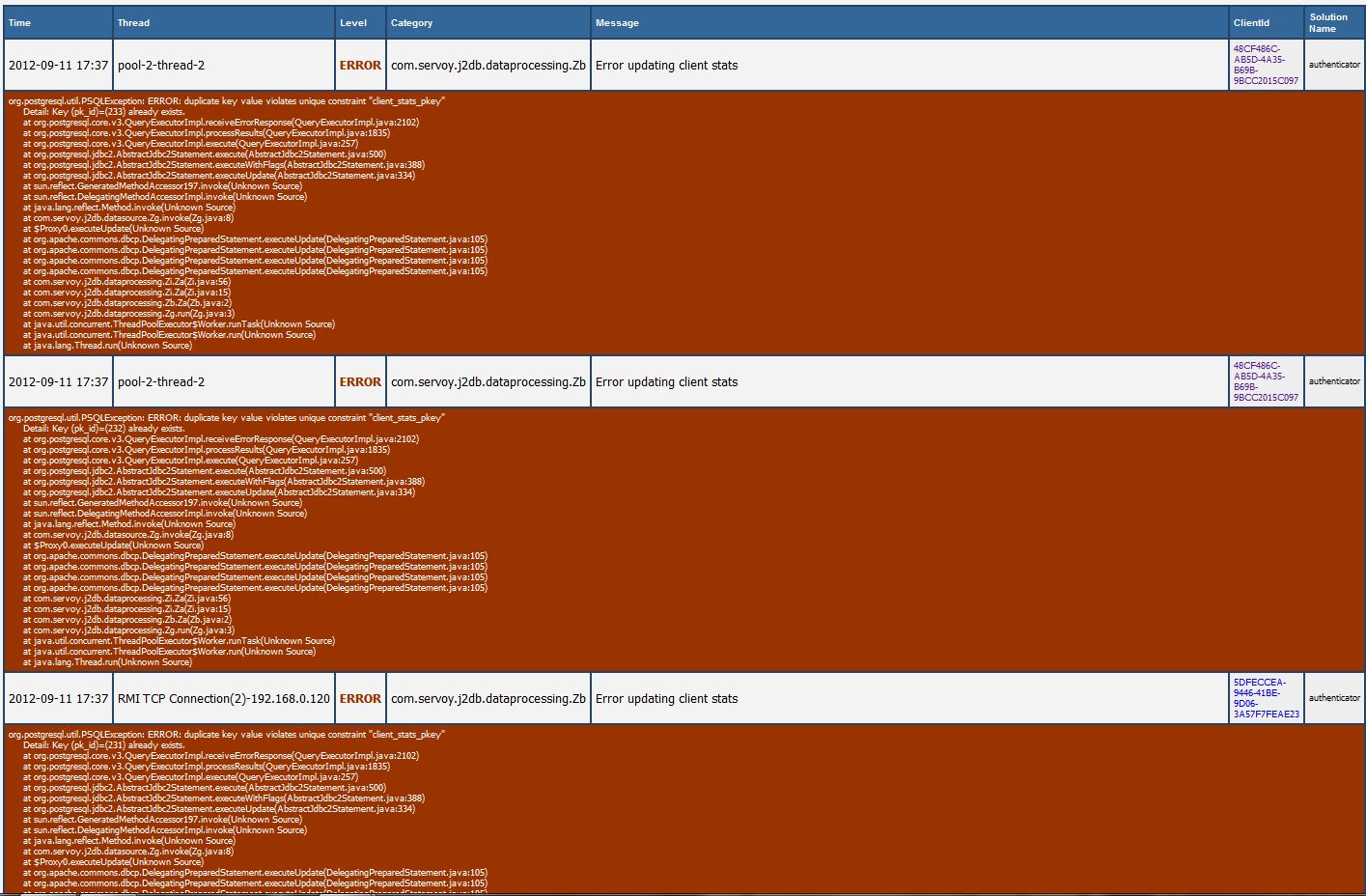Select 'at com.servoy.j2db.dataprocessing.Zg.run' line in the pk_id 232 trace
The height and width of the screenshot is (896, 1366).
pos(128,630)
